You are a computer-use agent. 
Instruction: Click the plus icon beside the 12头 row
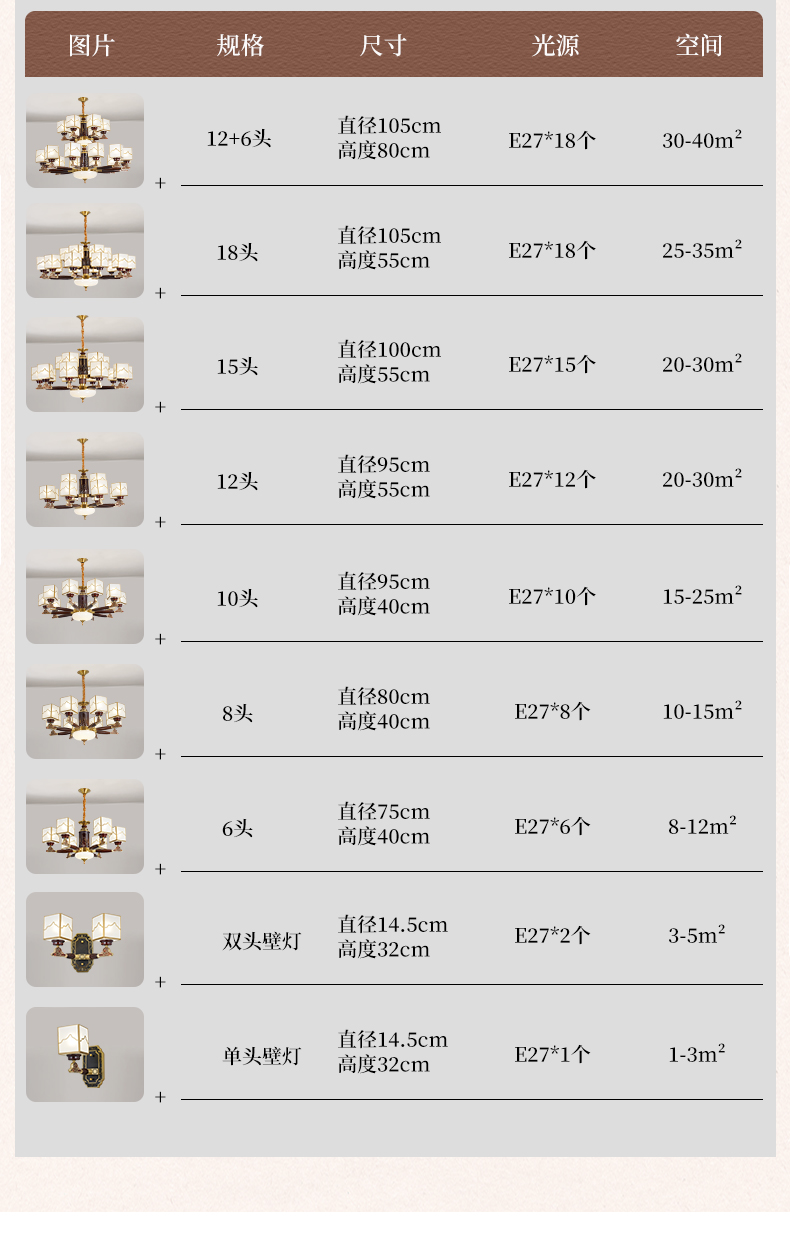point(160,523)
